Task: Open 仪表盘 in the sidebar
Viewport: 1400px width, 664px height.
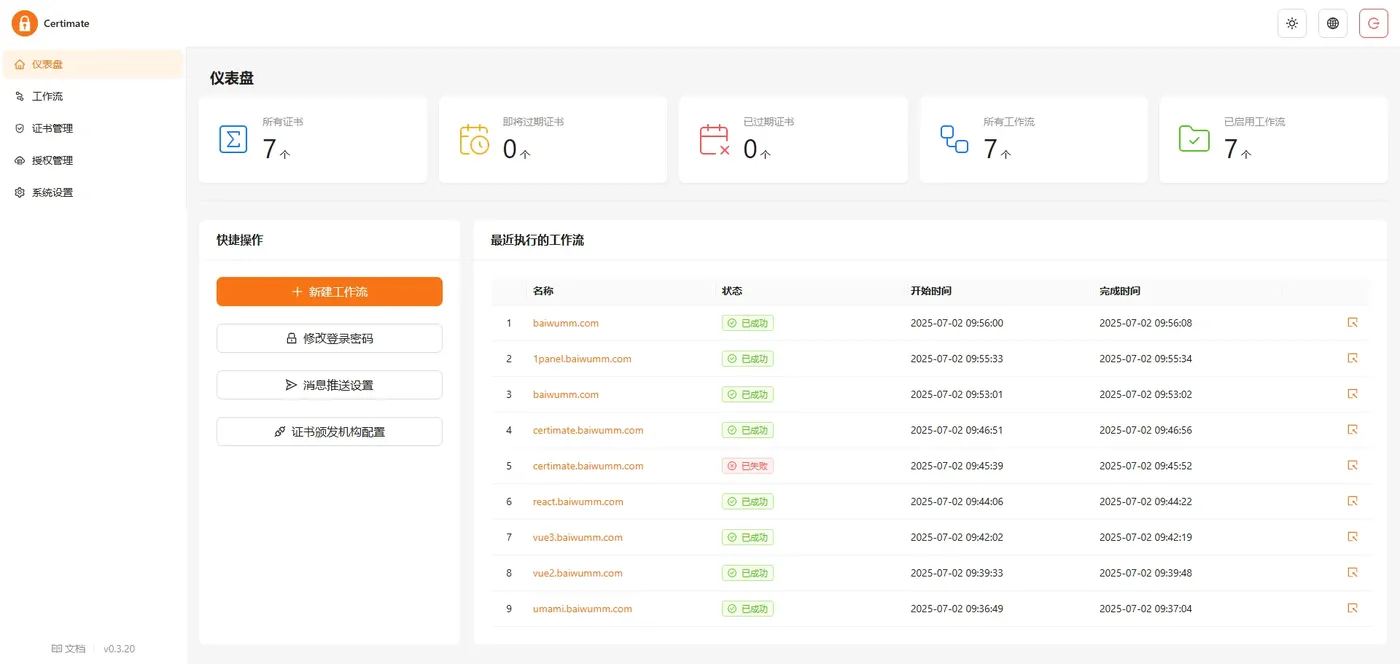Action: (93, 64)
